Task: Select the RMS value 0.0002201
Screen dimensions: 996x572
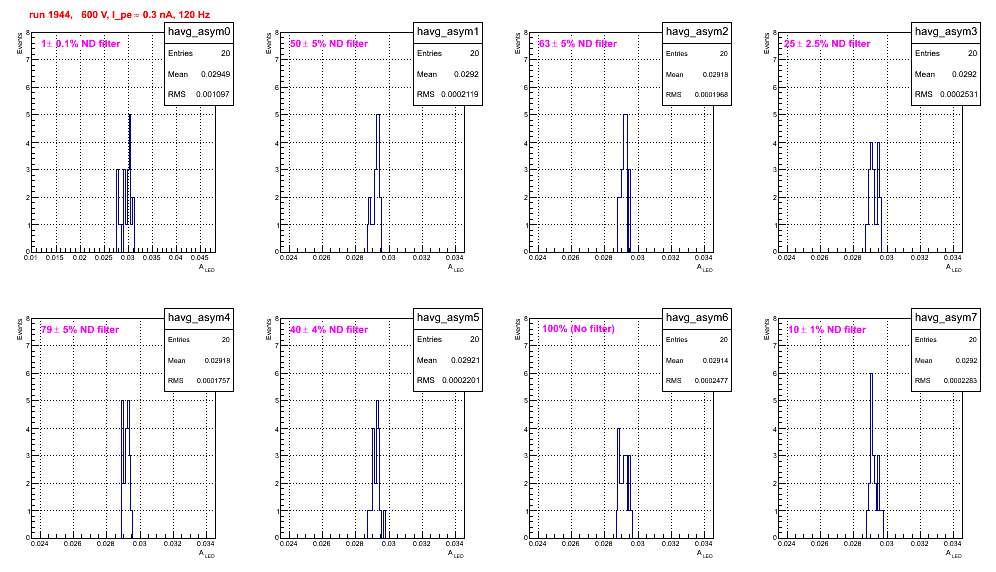Action: click(x=461, y=381)
